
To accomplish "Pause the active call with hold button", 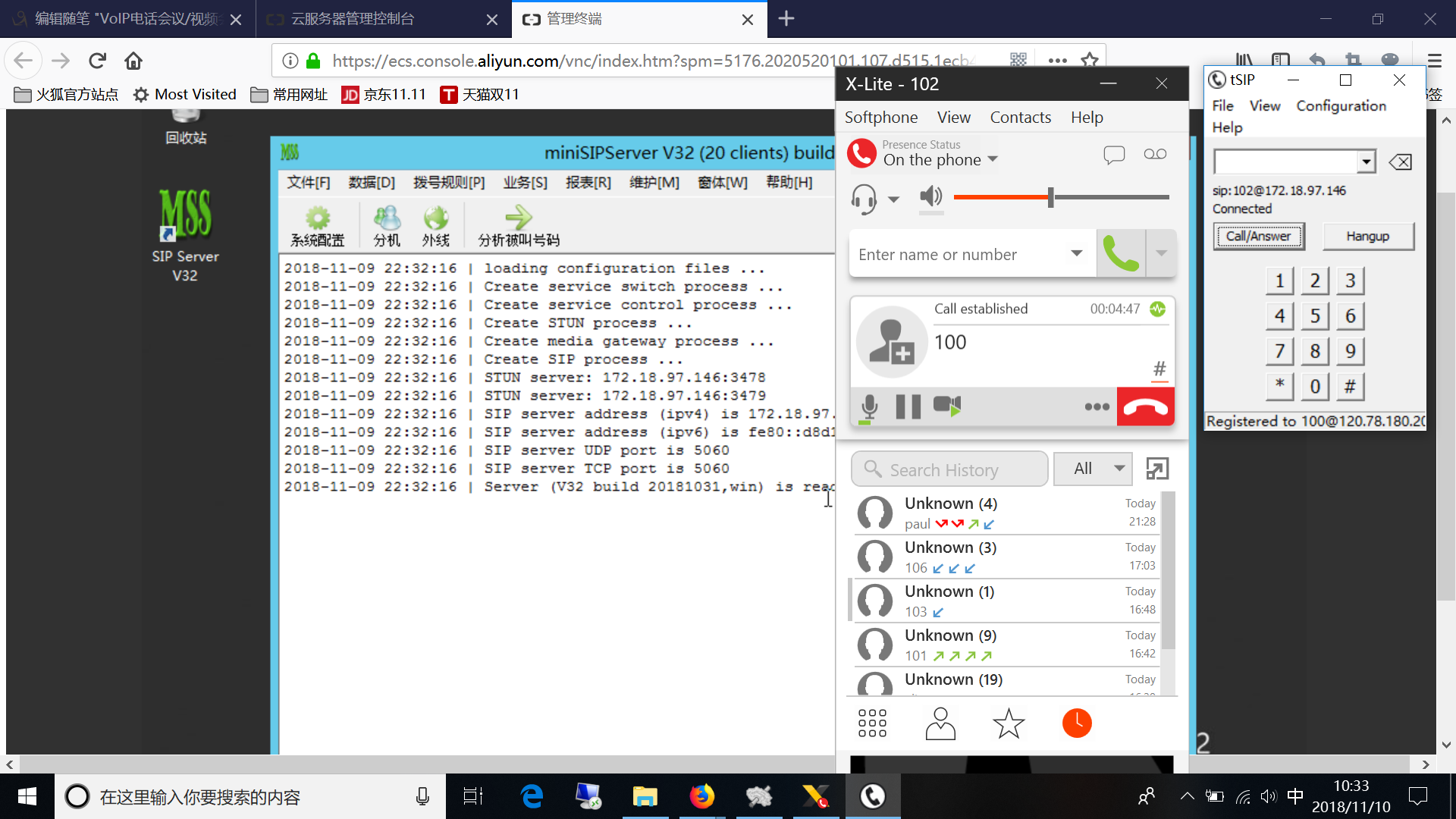I will coord(908,407).
